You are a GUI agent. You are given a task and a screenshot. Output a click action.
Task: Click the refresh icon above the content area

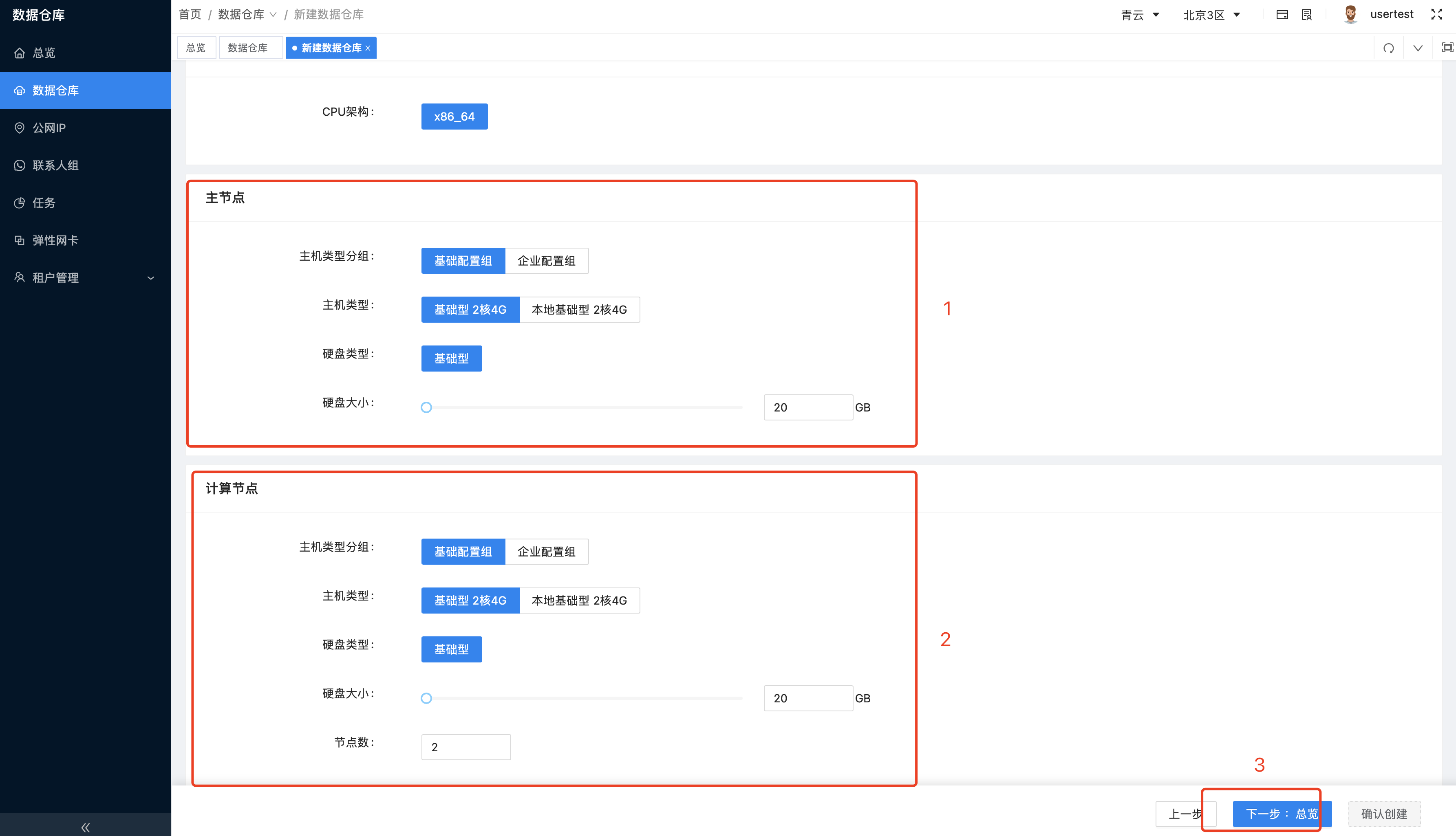pos(1388,48)
